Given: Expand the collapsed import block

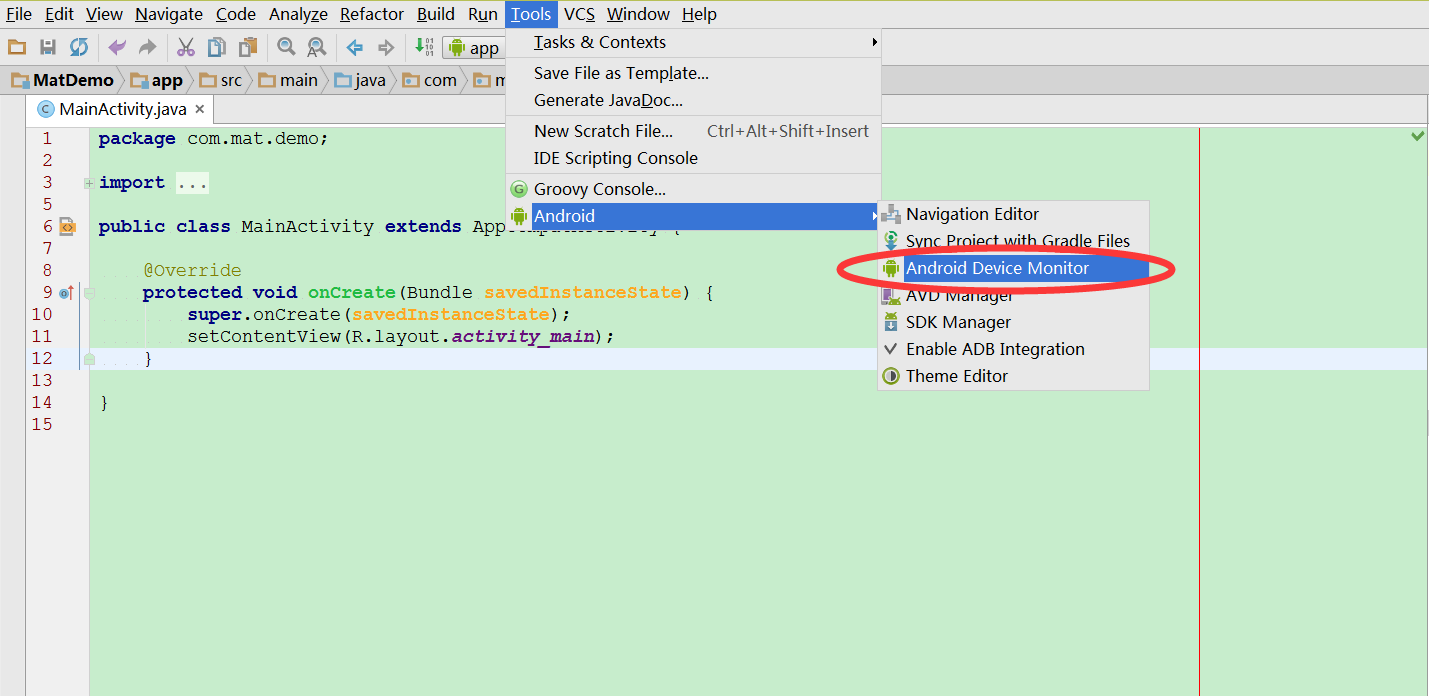Looking at the screenshot, I should point(89,183).
